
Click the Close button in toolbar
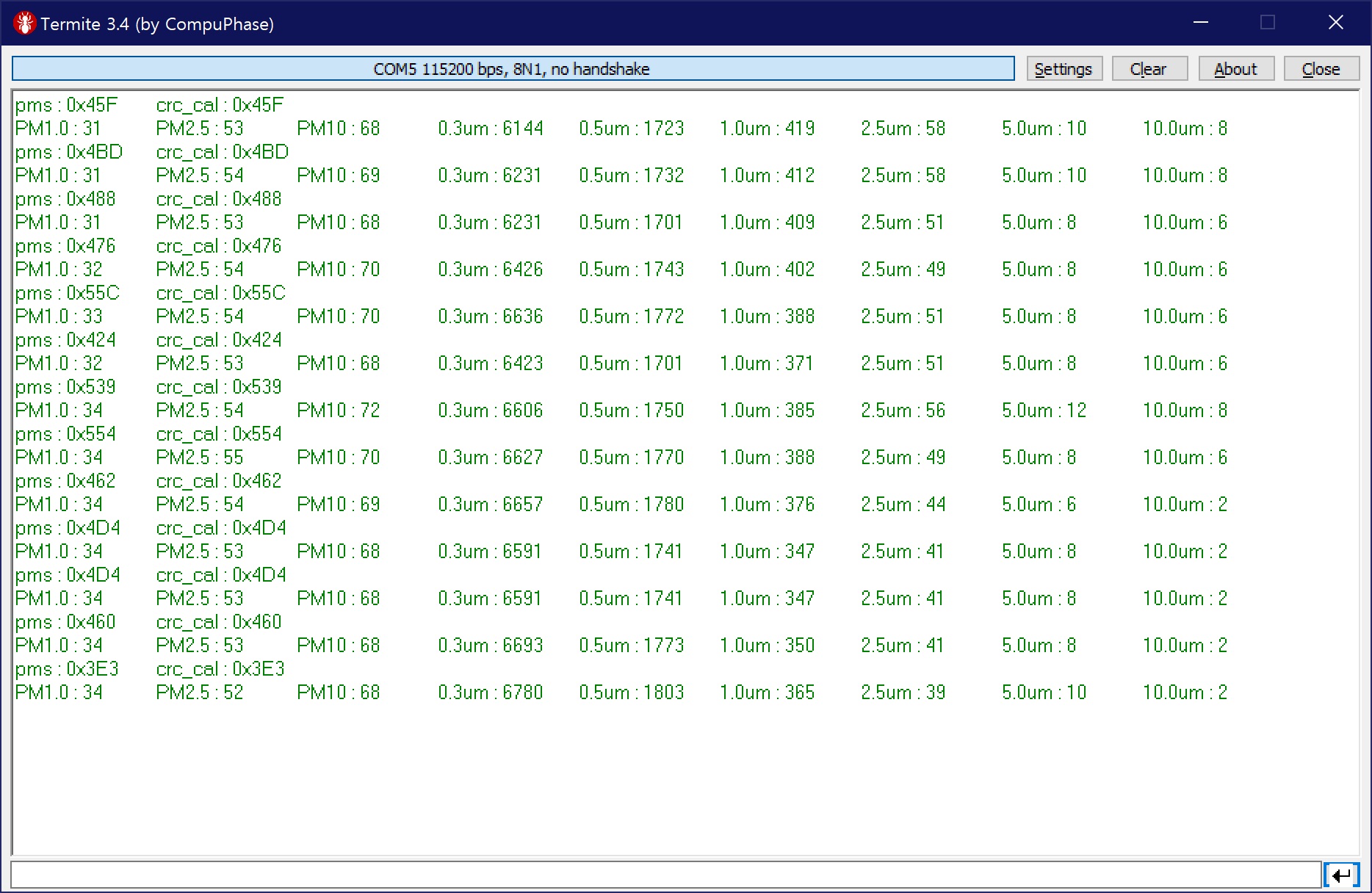[x=1321, y=69]
